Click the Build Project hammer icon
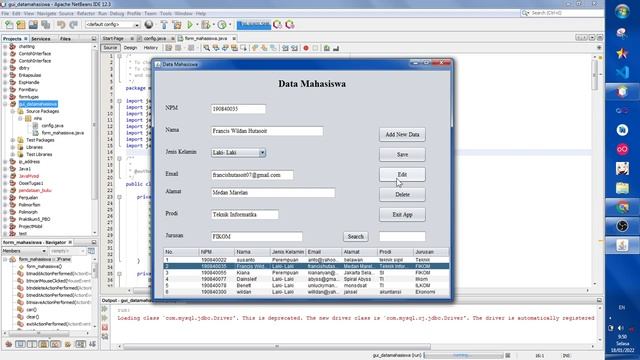 click(164, 25)
